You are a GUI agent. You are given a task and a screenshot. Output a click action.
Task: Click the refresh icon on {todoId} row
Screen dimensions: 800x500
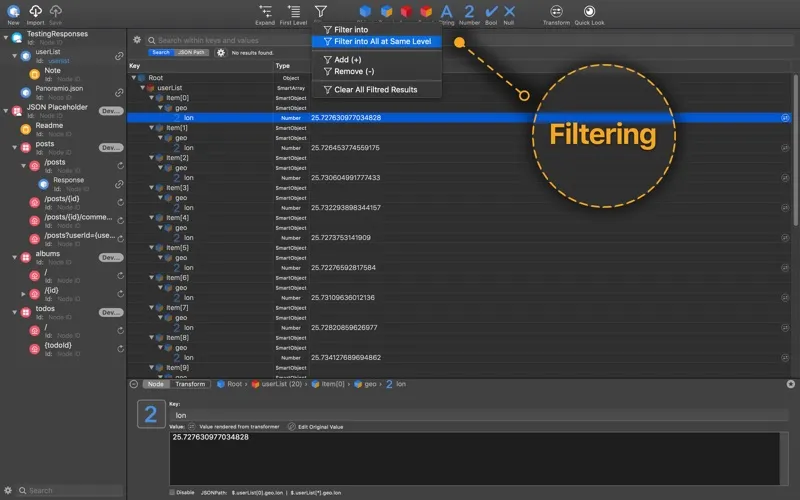click(x=120, y=349)
